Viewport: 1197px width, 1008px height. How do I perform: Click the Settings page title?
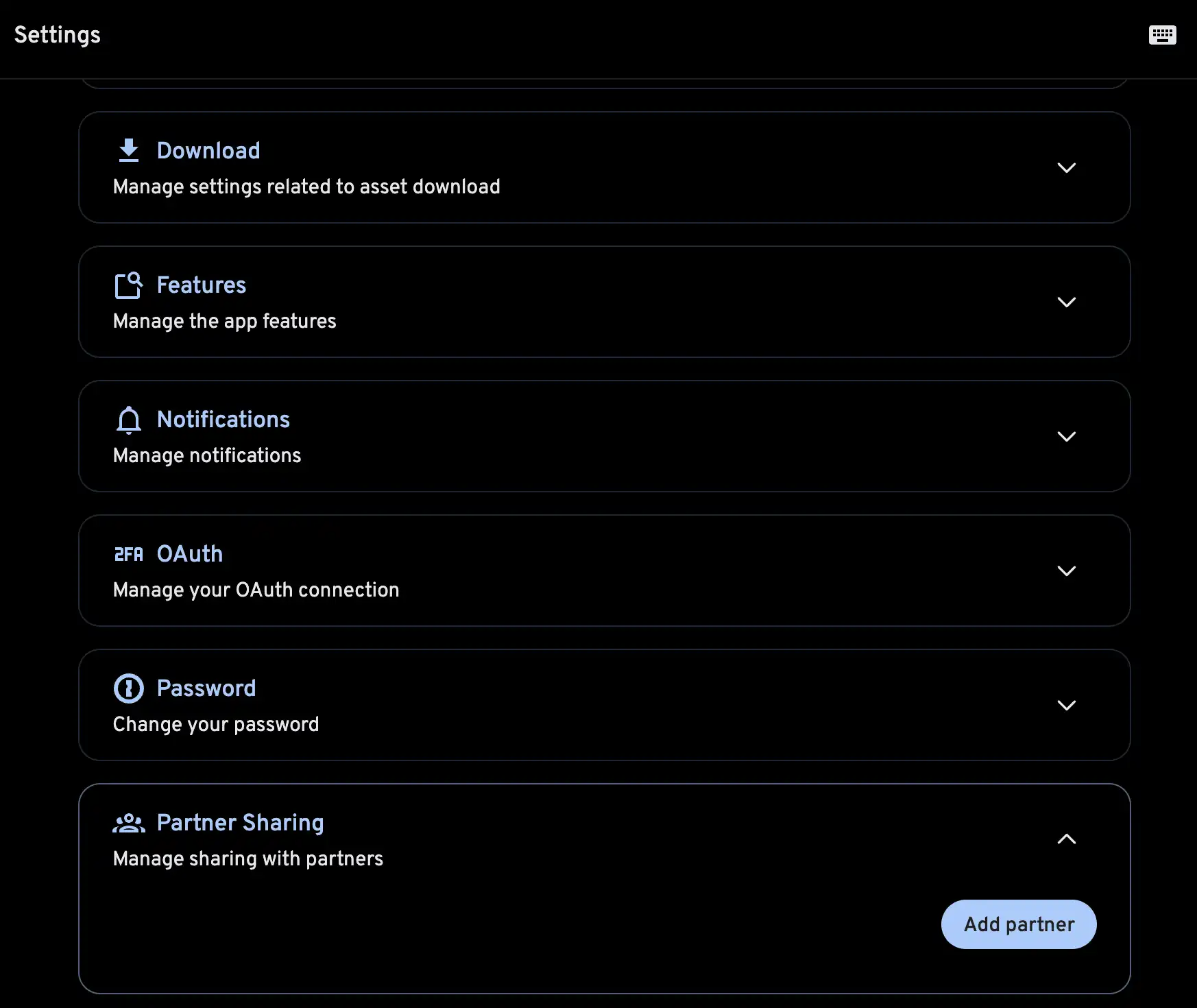click(57, 34)
